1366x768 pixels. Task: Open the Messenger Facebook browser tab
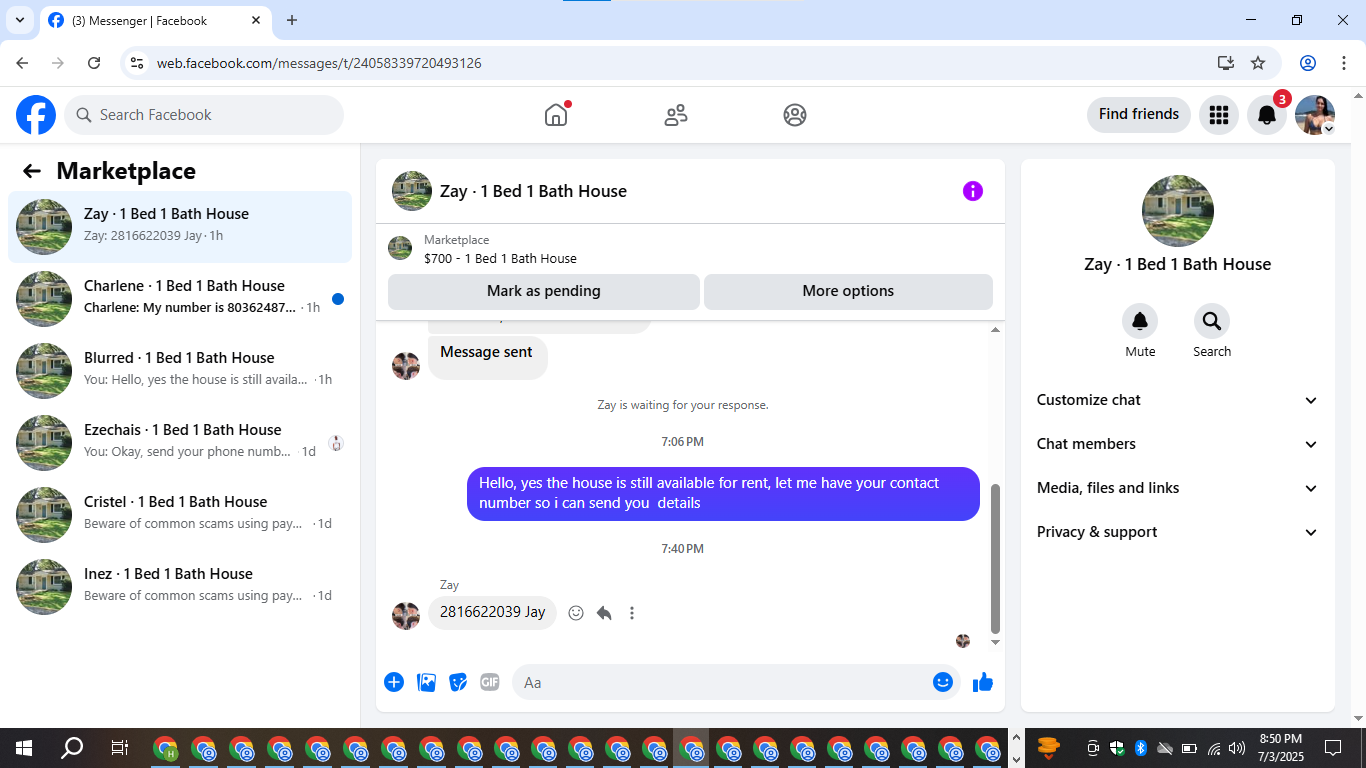[155, 21]
